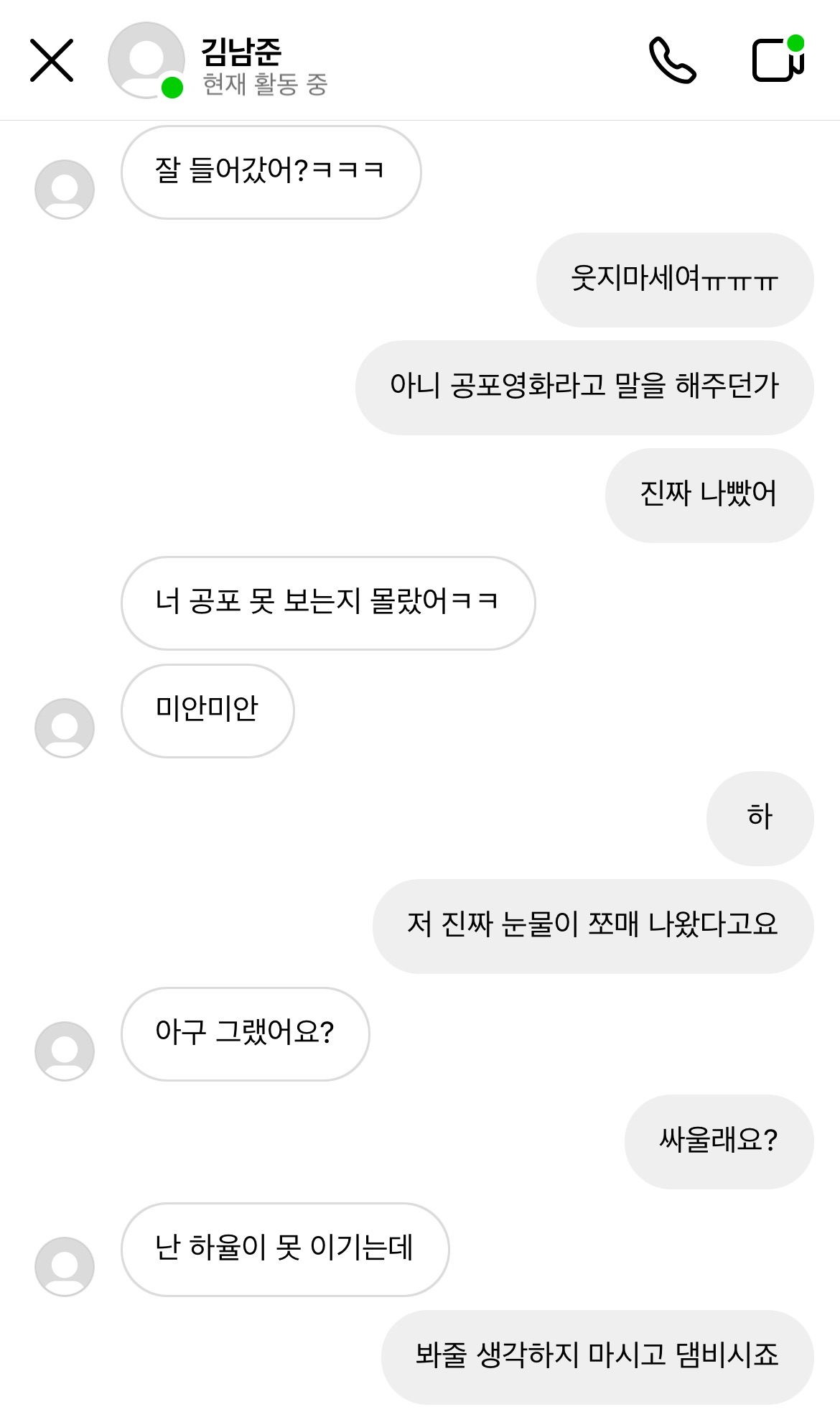Tap the '봐줄 생각하지 마시고 댐비시죠' message
The width and height of the screenshot is (840, 1412).
click(x=597, y=1357)
